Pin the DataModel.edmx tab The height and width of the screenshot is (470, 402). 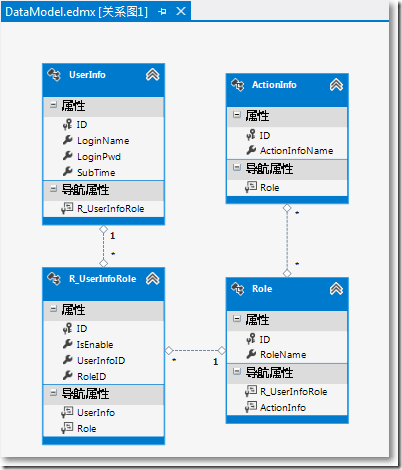162,12
